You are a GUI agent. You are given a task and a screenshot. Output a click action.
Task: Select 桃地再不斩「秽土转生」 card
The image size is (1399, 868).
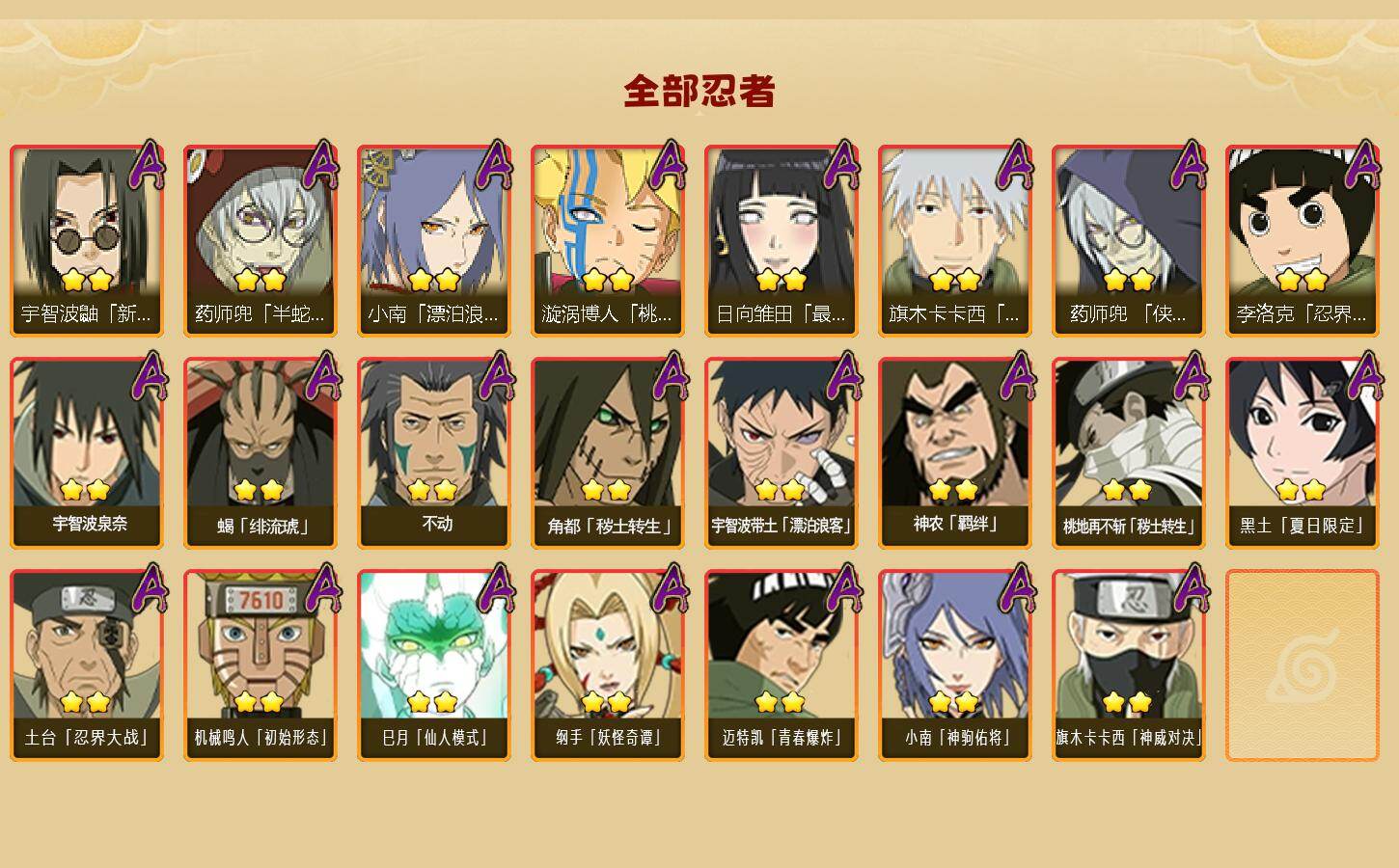(1129, 452)
